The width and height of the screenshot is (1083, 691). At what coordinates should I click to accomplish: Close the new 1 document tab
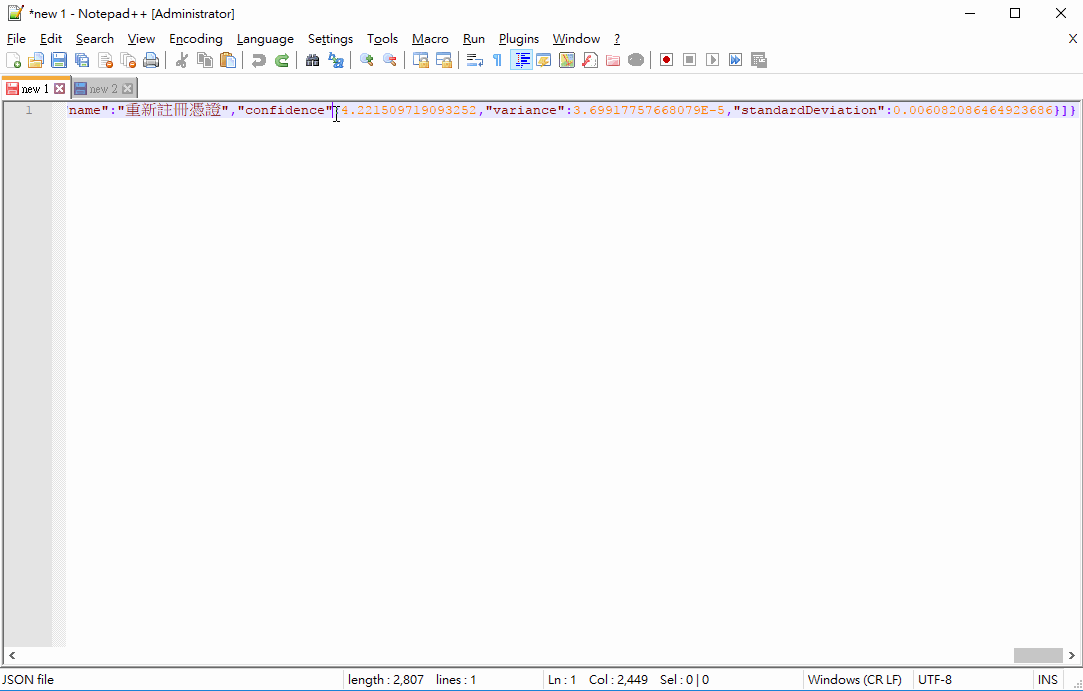click(59, 88)
